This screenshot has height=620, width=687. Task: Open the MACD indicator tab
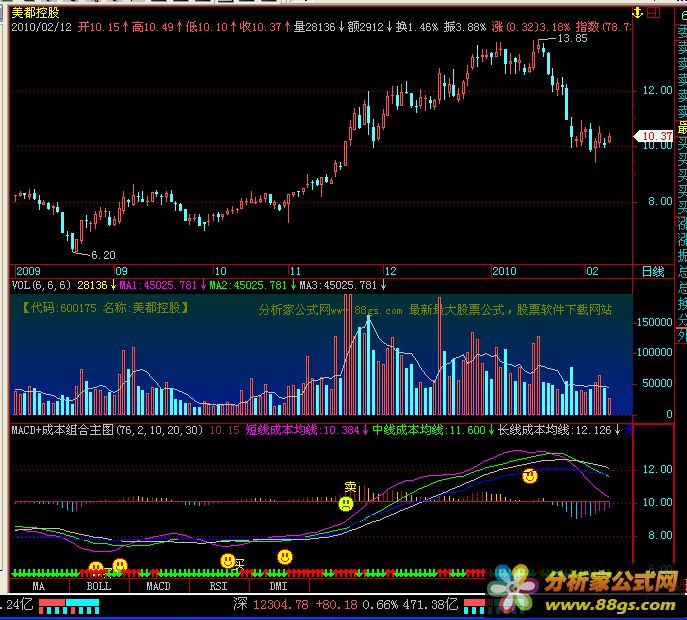click(159, 586)
